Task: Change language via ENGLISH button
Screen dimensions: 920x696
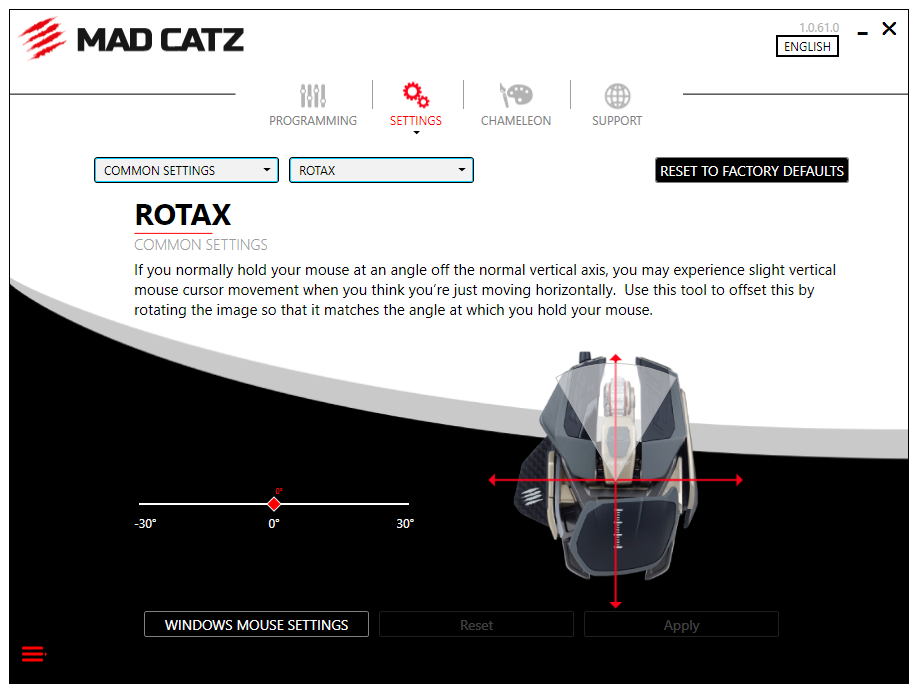Action: tap(807, 46)
